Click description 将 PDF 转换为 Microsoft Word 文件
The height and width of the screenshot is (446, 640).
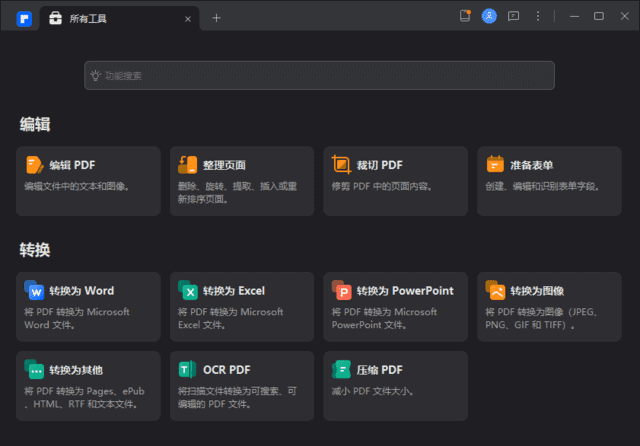pyautogui.click(x=77, y=318)
